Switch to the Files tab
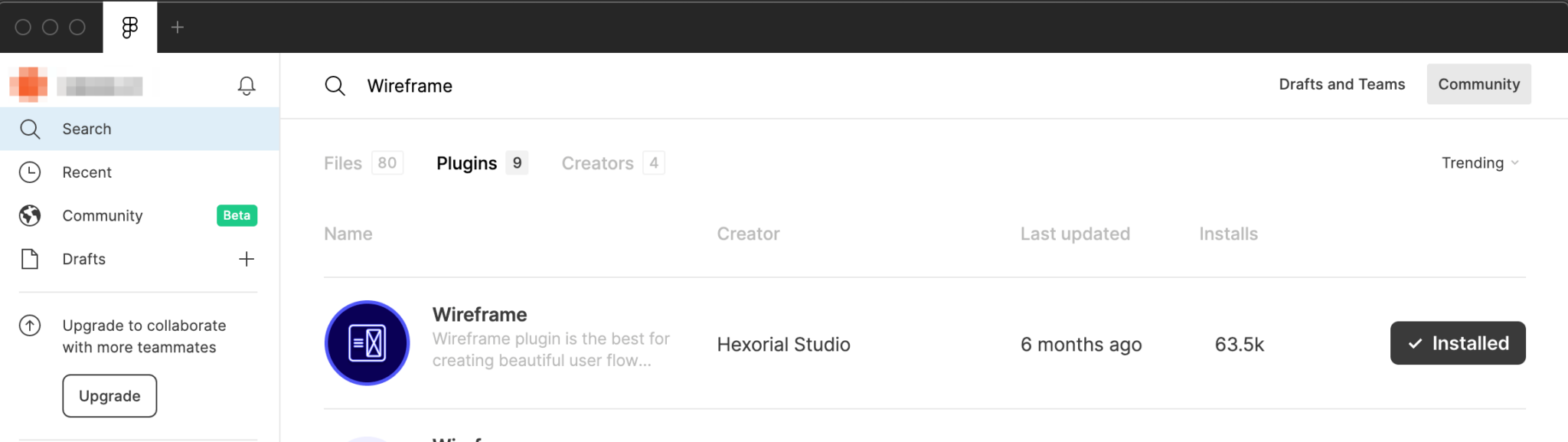This screenshot has width=1568, height=442. coord(363,163)
